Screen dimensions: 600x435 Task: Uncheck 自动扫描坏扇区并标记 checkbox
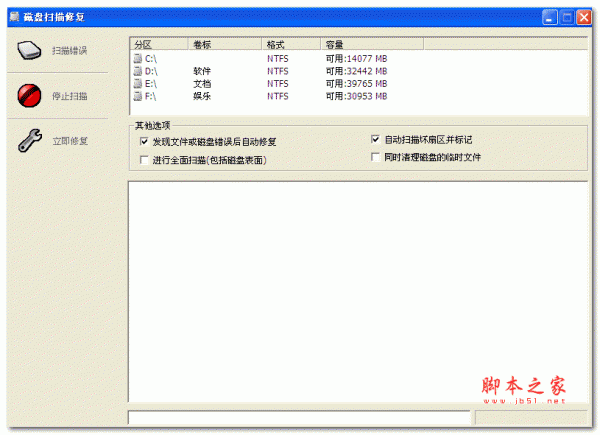click(375, 139)
